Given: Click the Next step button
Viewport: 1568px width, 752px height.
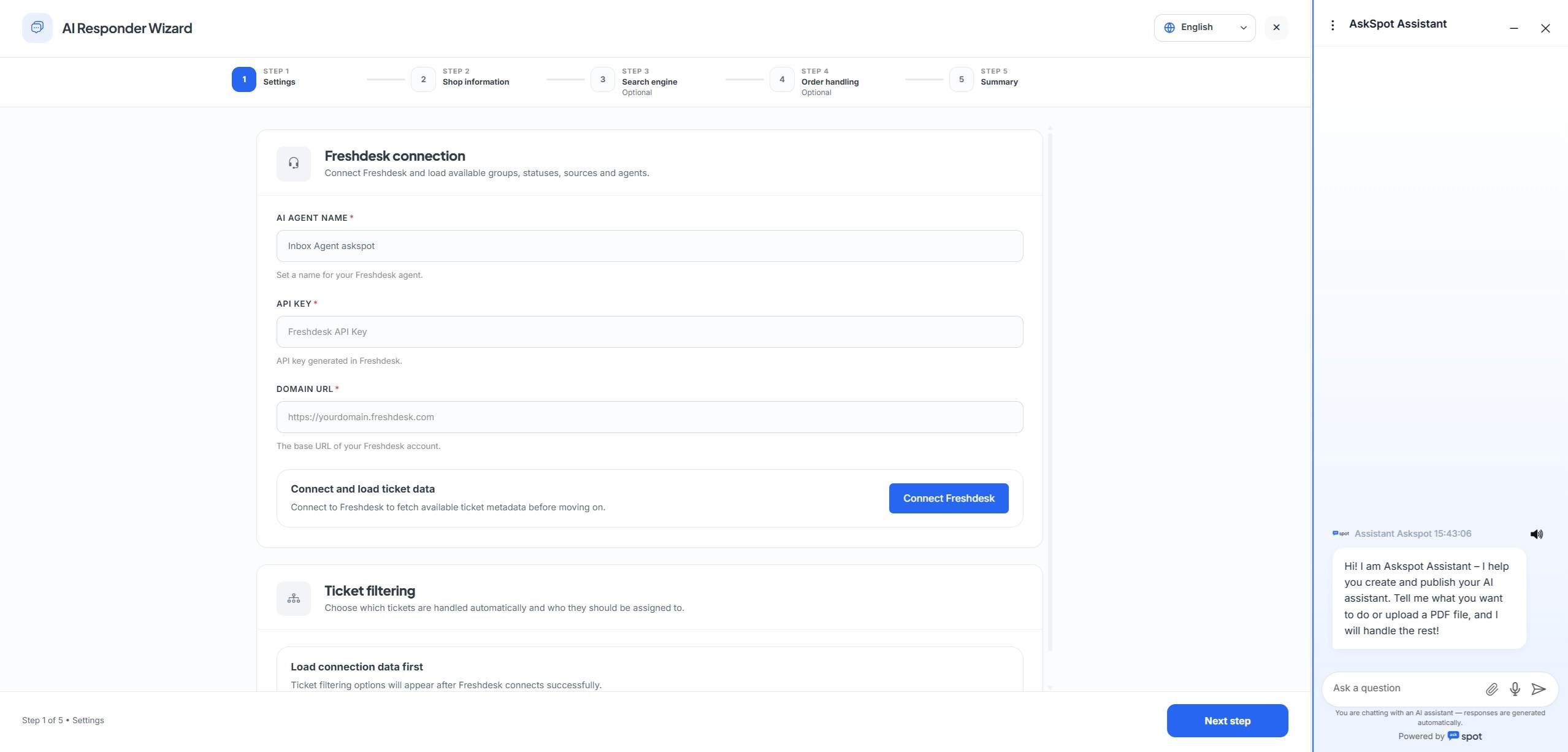Looking at the screenshot, I should 1227,721.
